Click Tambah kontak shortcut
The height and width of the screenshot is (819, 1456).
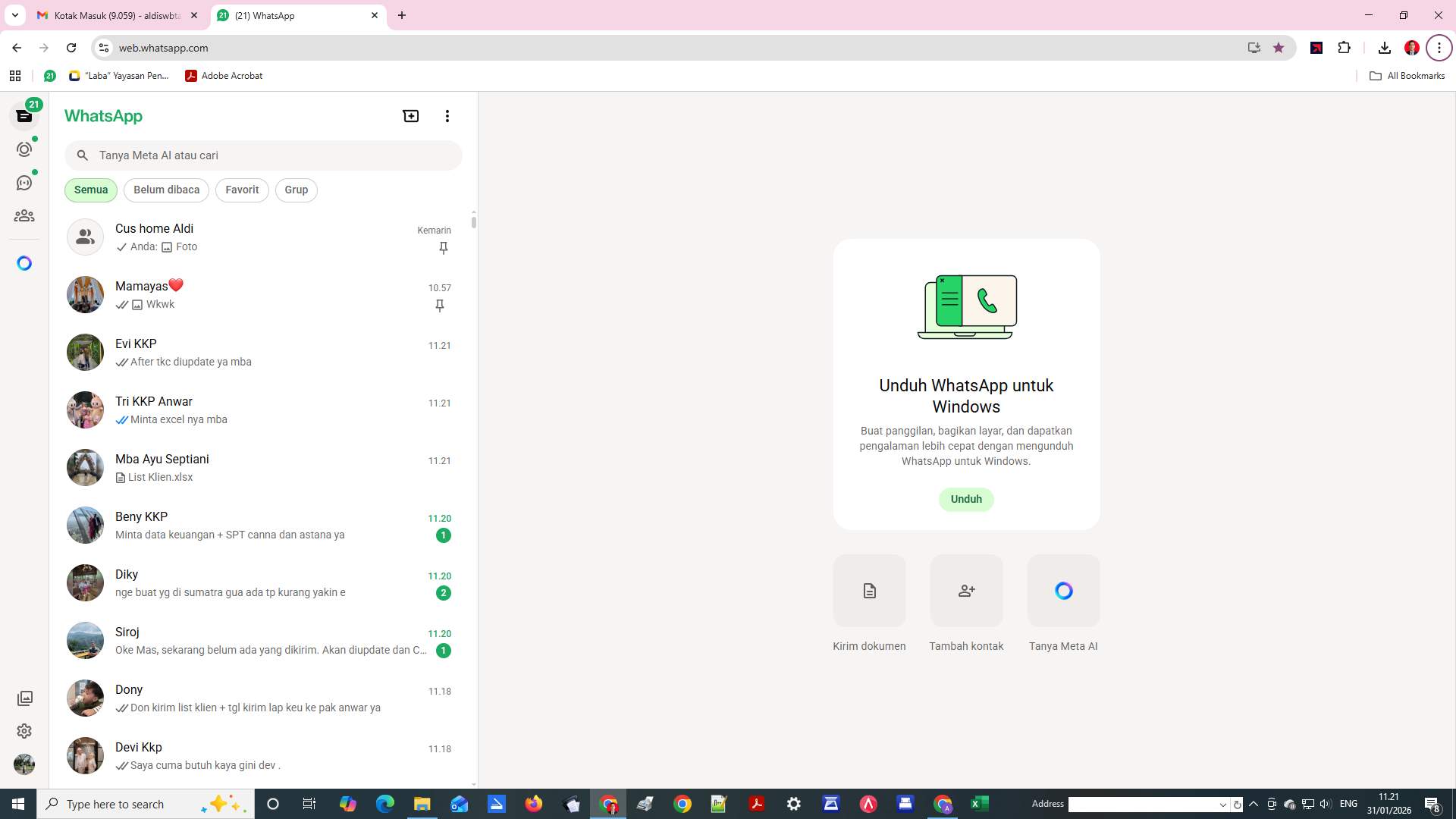coord(966,591)
